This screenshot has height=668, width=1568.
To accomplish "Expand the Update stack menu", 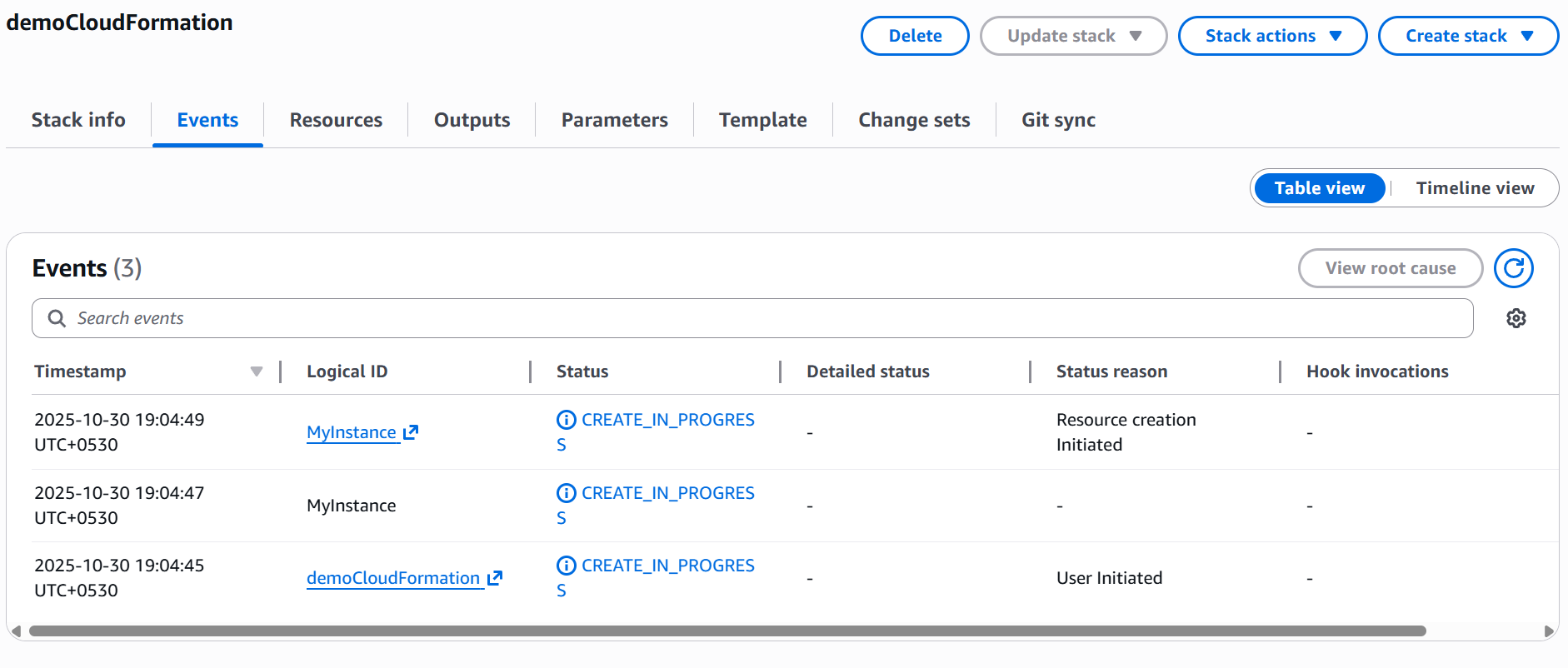I will [x=1073, y=36].
